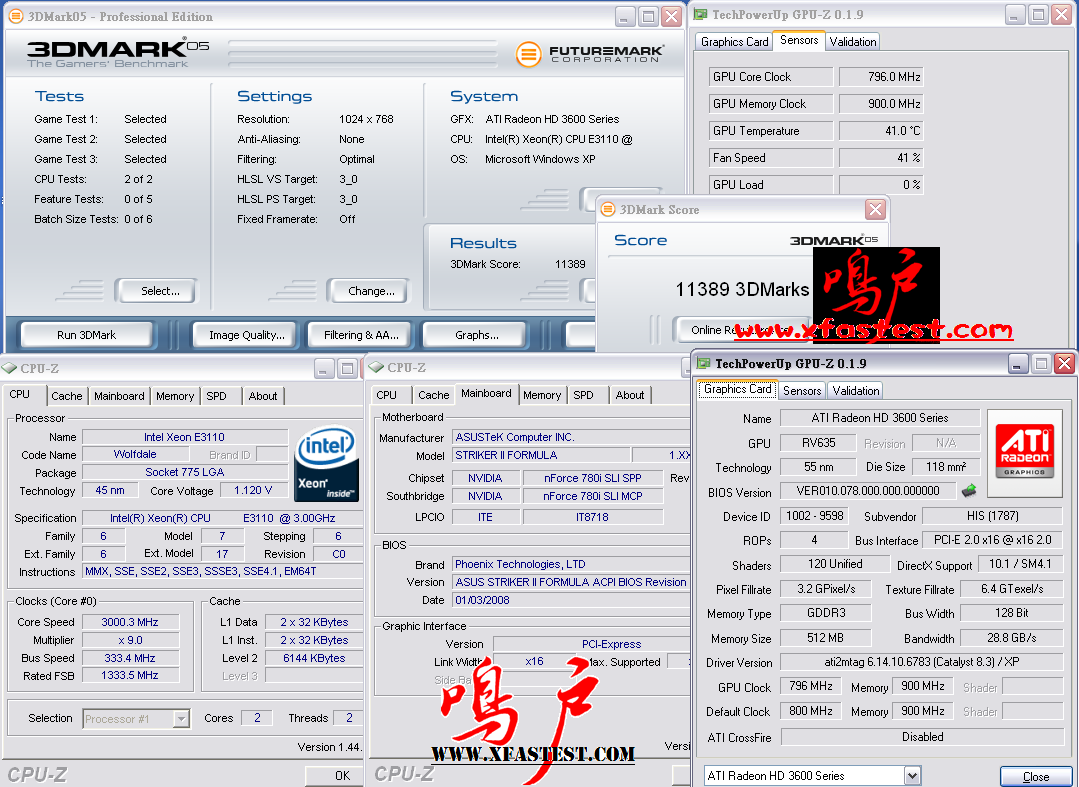Viewport: 1079px width, 787px height.
Task: Click the Wolfdale code name field
Action: click(135, 454)
